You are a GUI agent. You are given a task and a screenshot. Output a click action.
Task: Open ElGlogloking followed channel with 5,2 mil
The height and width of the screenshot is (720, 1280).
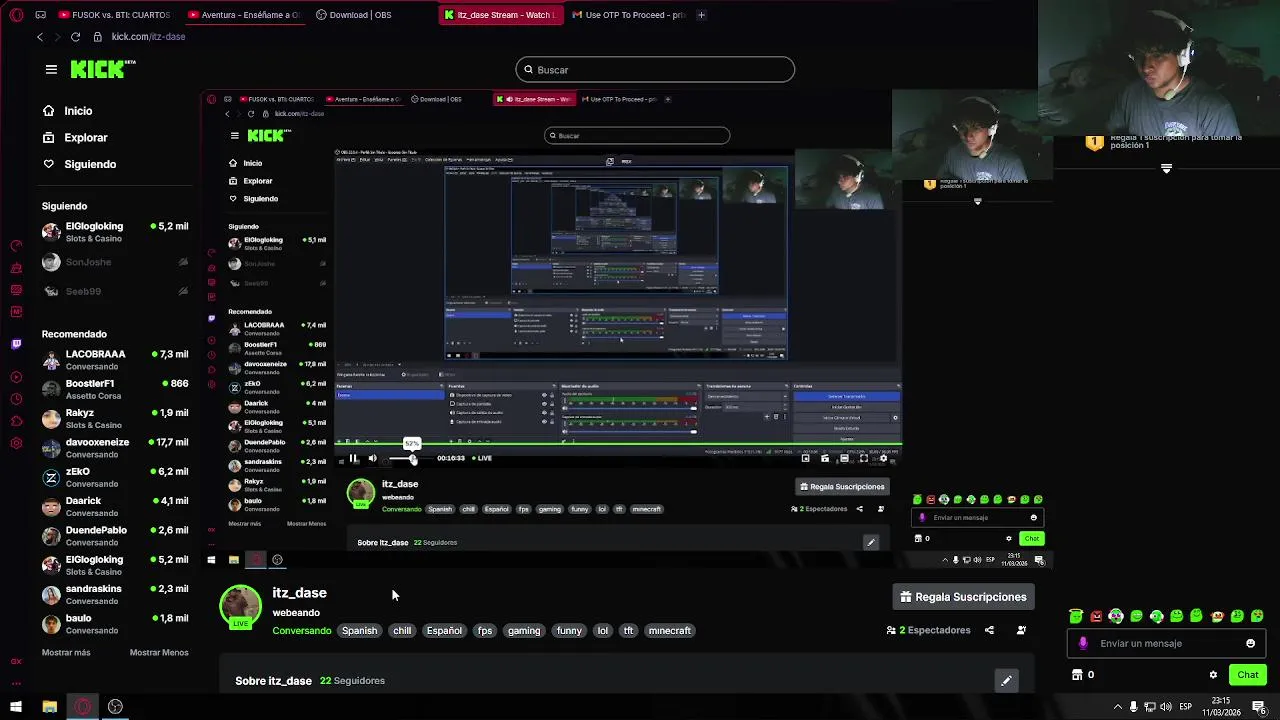115,232
